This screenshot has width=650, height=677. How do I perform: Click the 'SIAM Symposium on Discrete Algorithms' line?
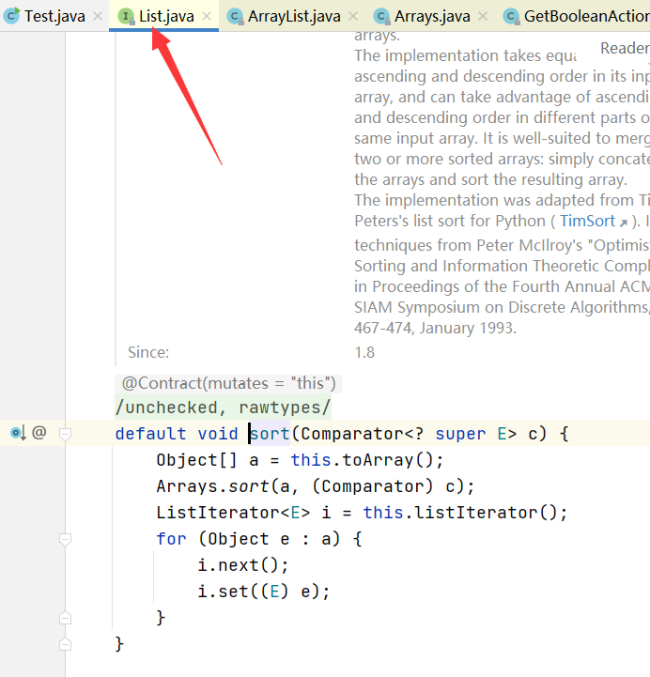502,307
